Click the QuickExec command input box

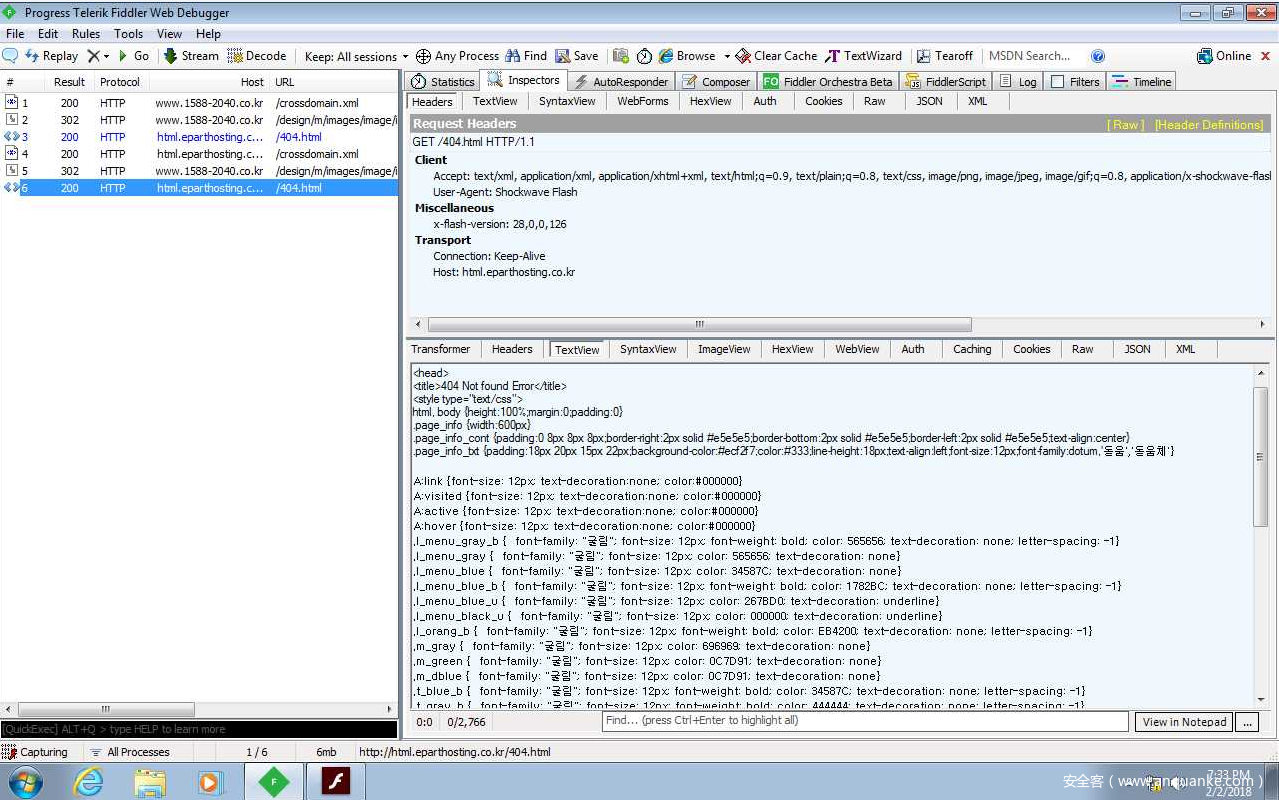pos(199,729)
